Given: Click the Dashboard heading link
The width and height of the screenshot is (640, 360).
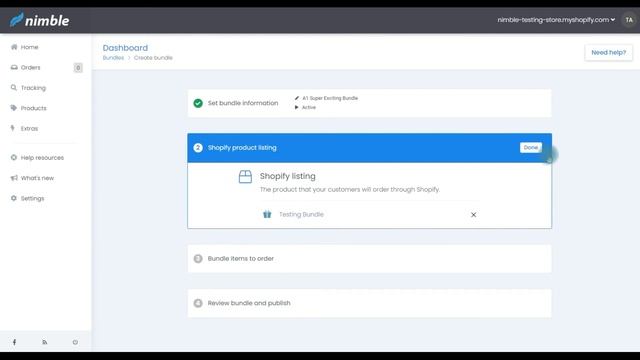Looking at the screenshot, I should (x=125, y=48).
